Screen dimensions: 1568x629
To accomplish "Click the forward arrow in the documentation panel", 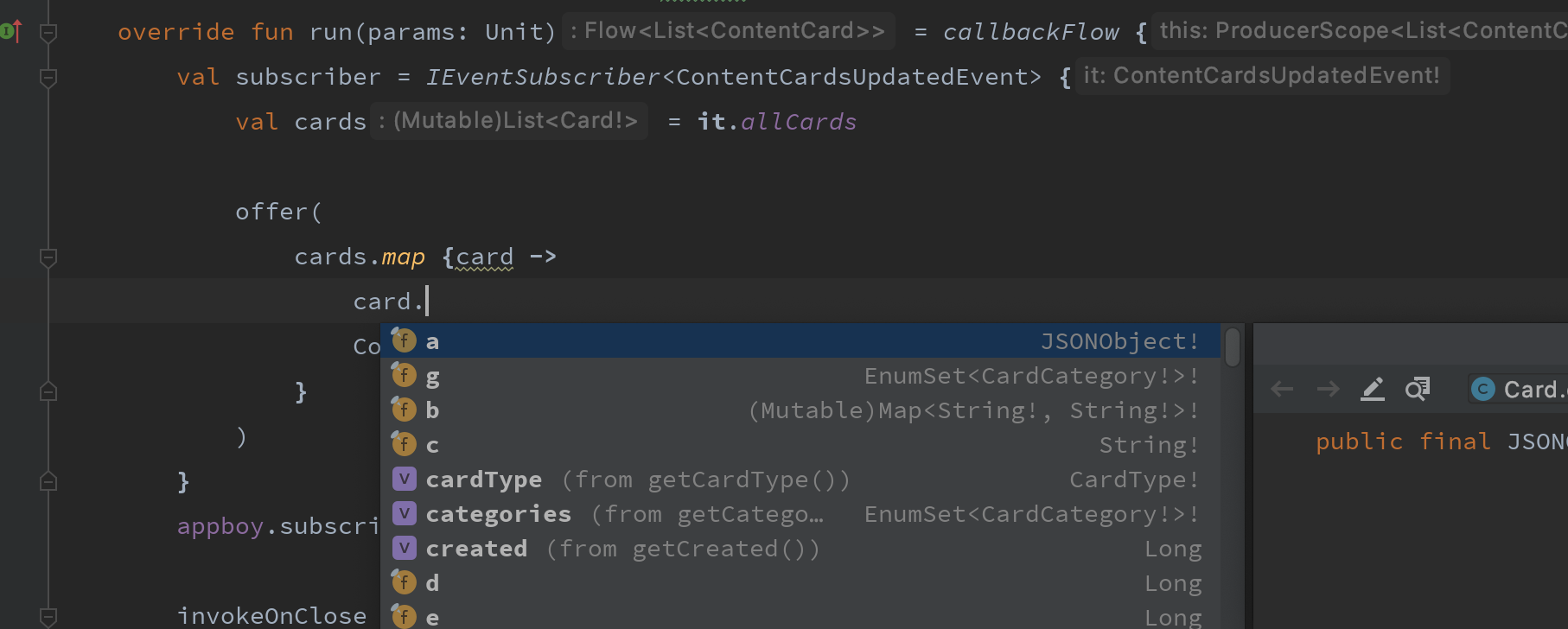I will pos(1328,389).
